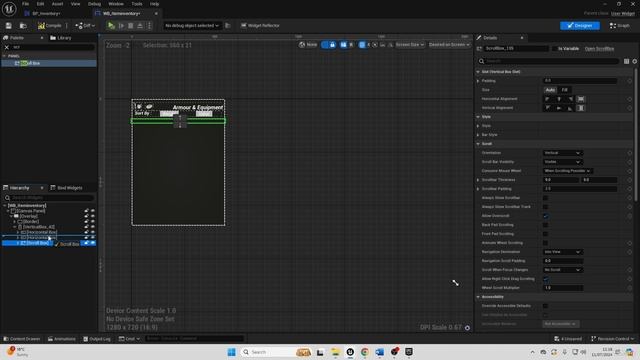
Task: Click the Browse to asset toolbar icon
Action: tap(23, 26)
